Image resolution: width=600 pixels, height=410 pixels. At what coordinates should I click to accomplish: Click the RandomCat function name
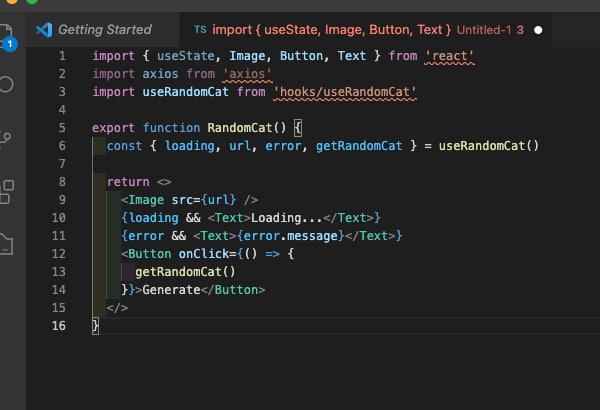click(240, 127)
